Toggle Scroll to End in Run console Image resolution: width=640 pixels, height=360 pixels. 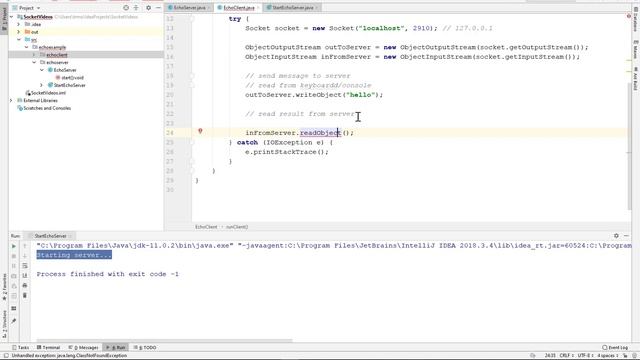click(24, 276)
